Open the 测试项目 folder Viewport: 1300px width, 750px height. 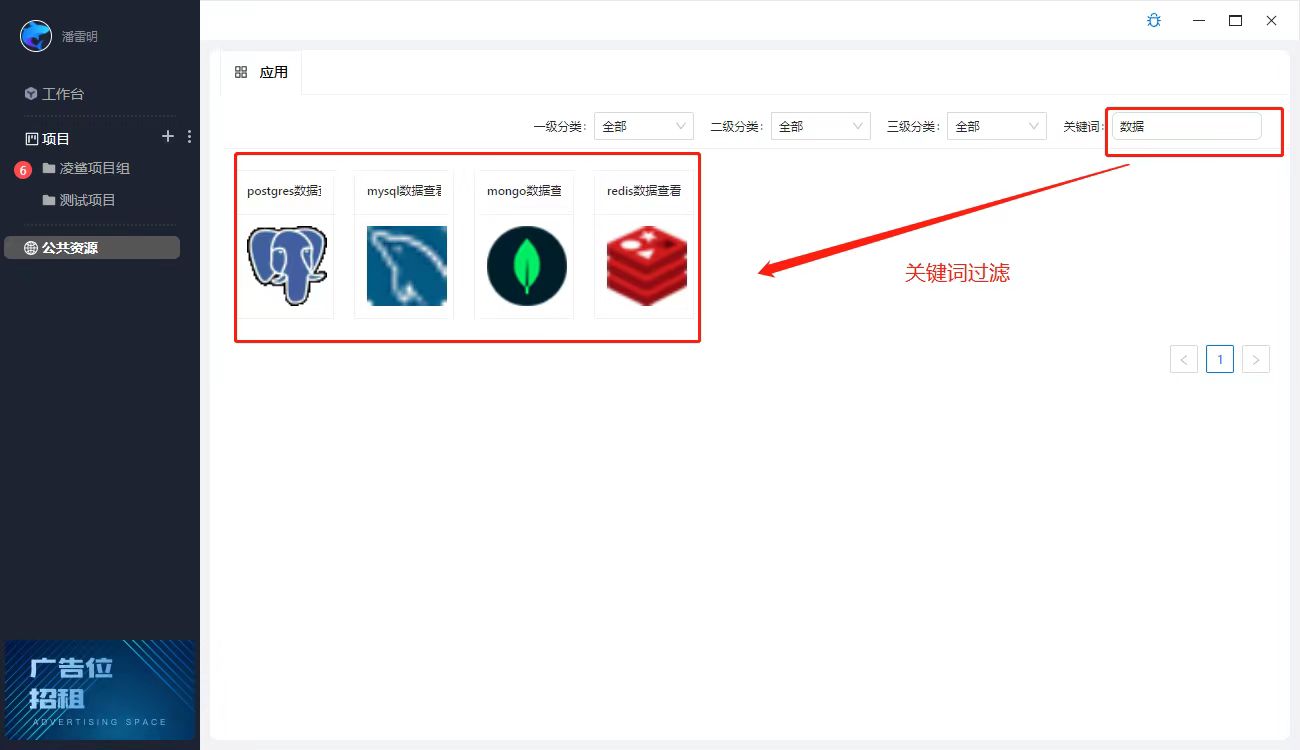coord(88,200)
